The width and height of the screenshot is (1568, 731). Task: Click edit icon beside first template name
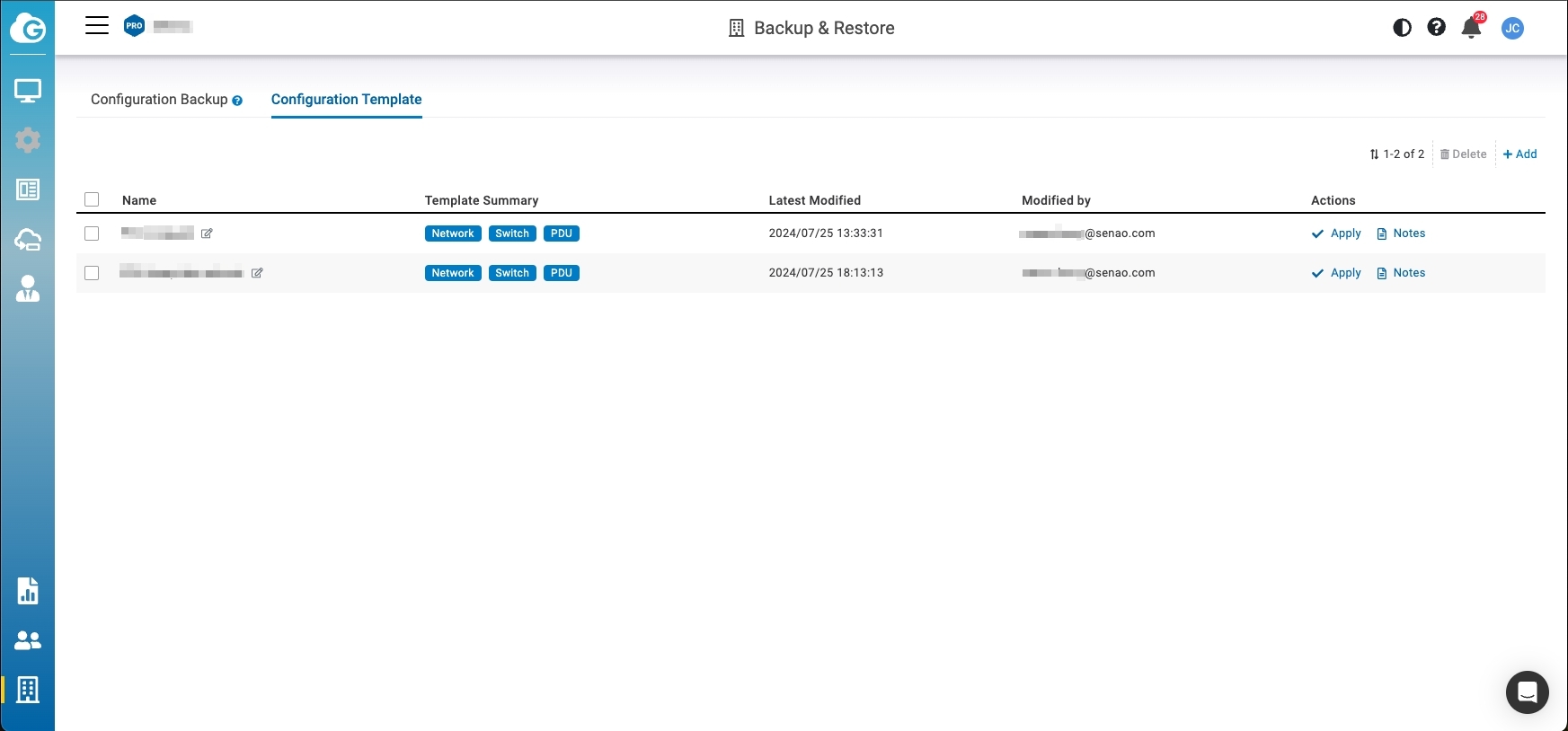(x=207, y=233)
